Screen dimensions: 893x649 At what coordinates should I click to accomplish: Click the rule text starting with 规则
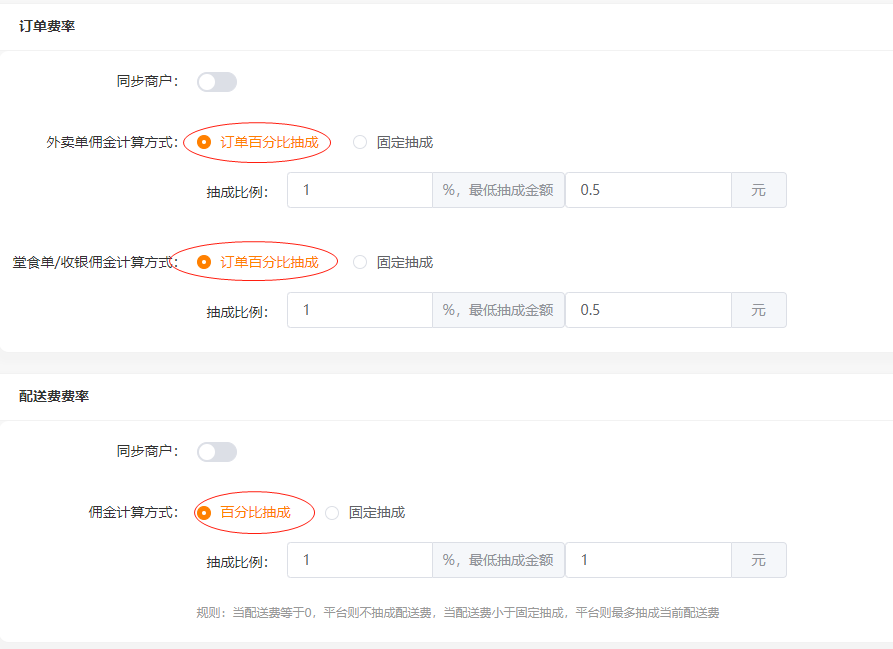tap(458, 613)
